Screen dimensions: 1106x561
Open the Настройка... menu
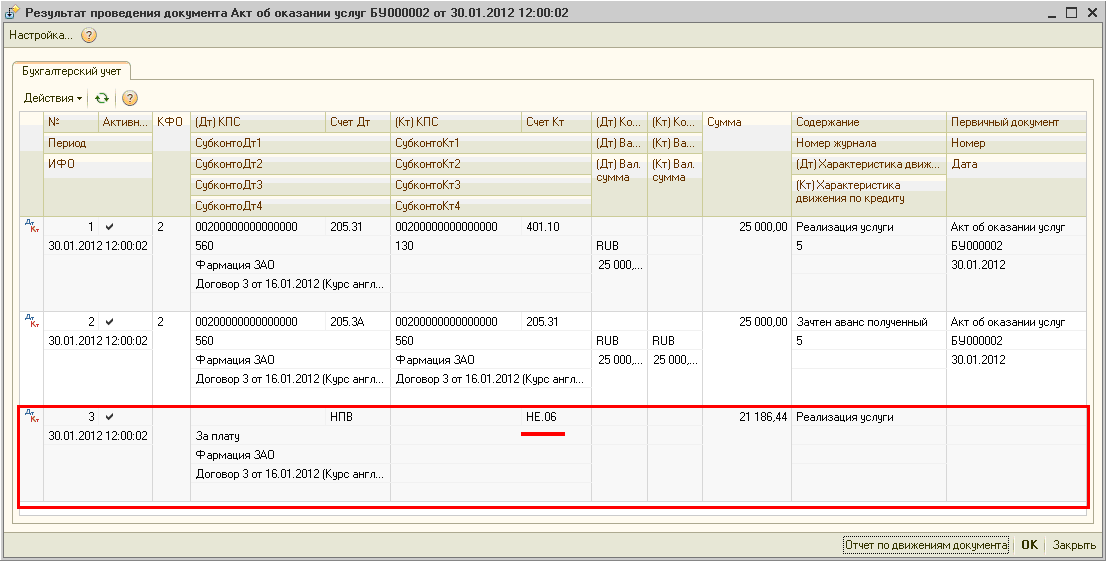point(40,35)
